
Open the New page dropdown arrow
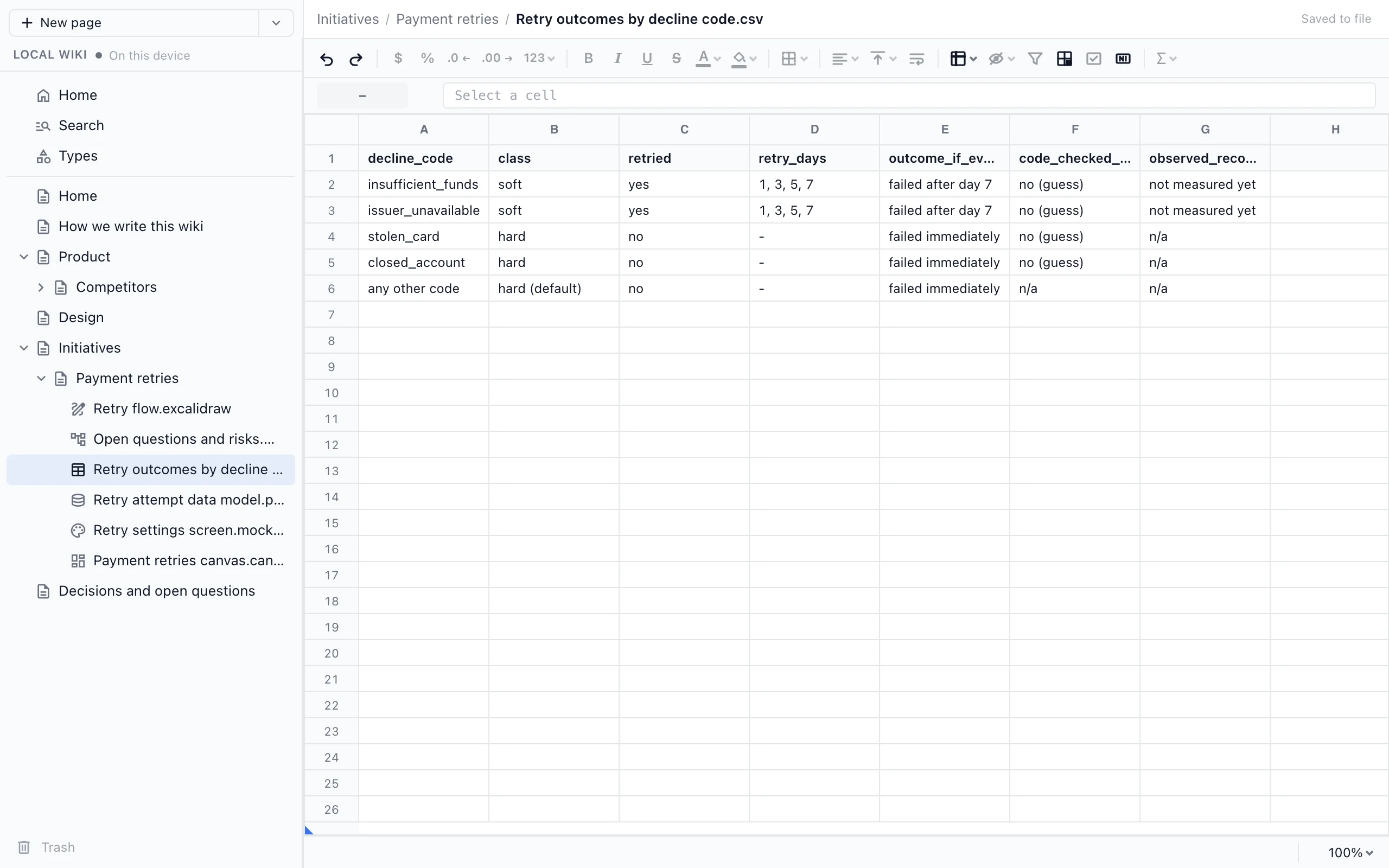point(276,23)
